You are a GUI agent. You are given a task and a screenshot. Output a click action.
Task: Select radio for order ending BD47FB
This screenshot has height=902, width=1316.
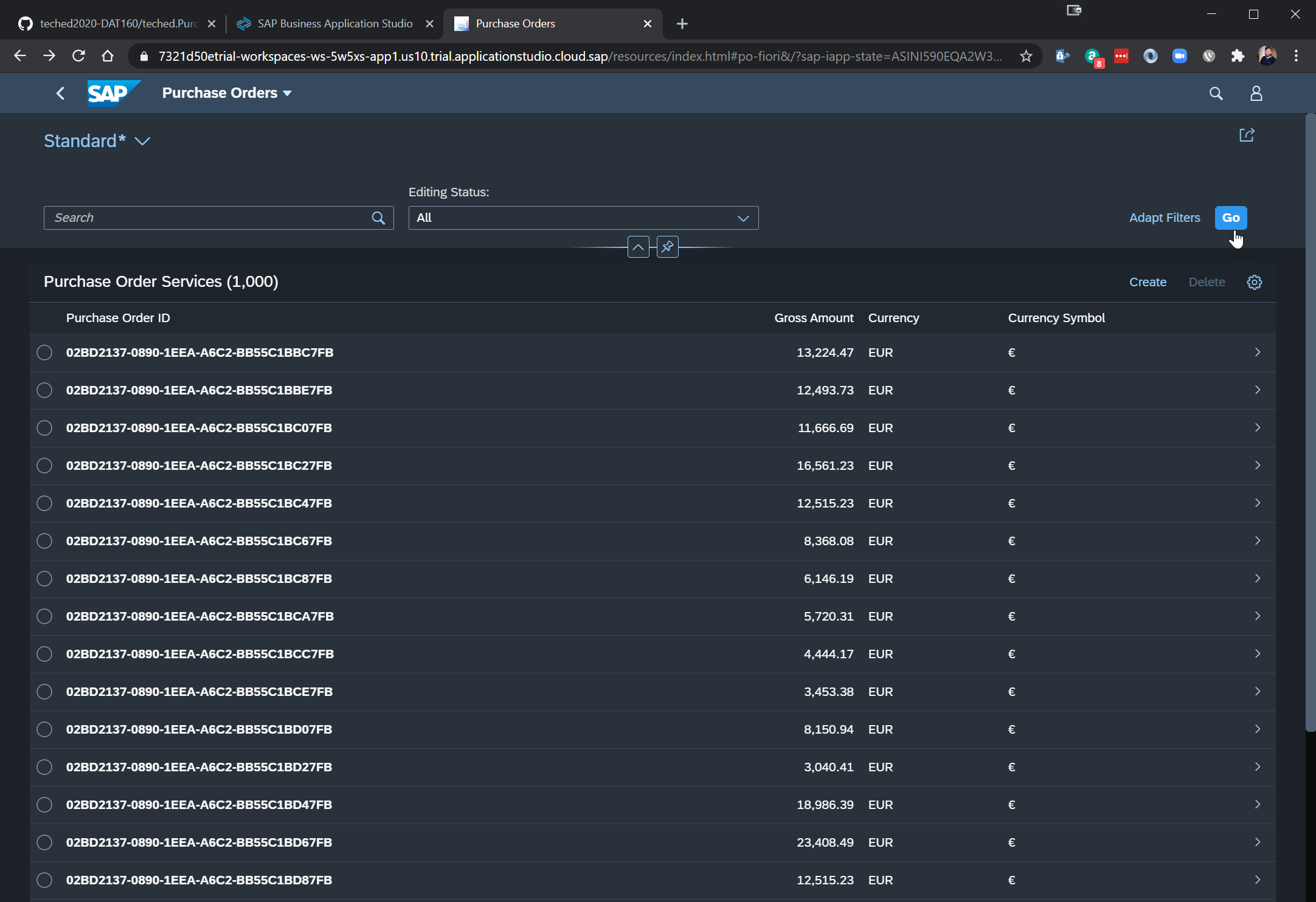pyautogui.click(x=44, y=805)
